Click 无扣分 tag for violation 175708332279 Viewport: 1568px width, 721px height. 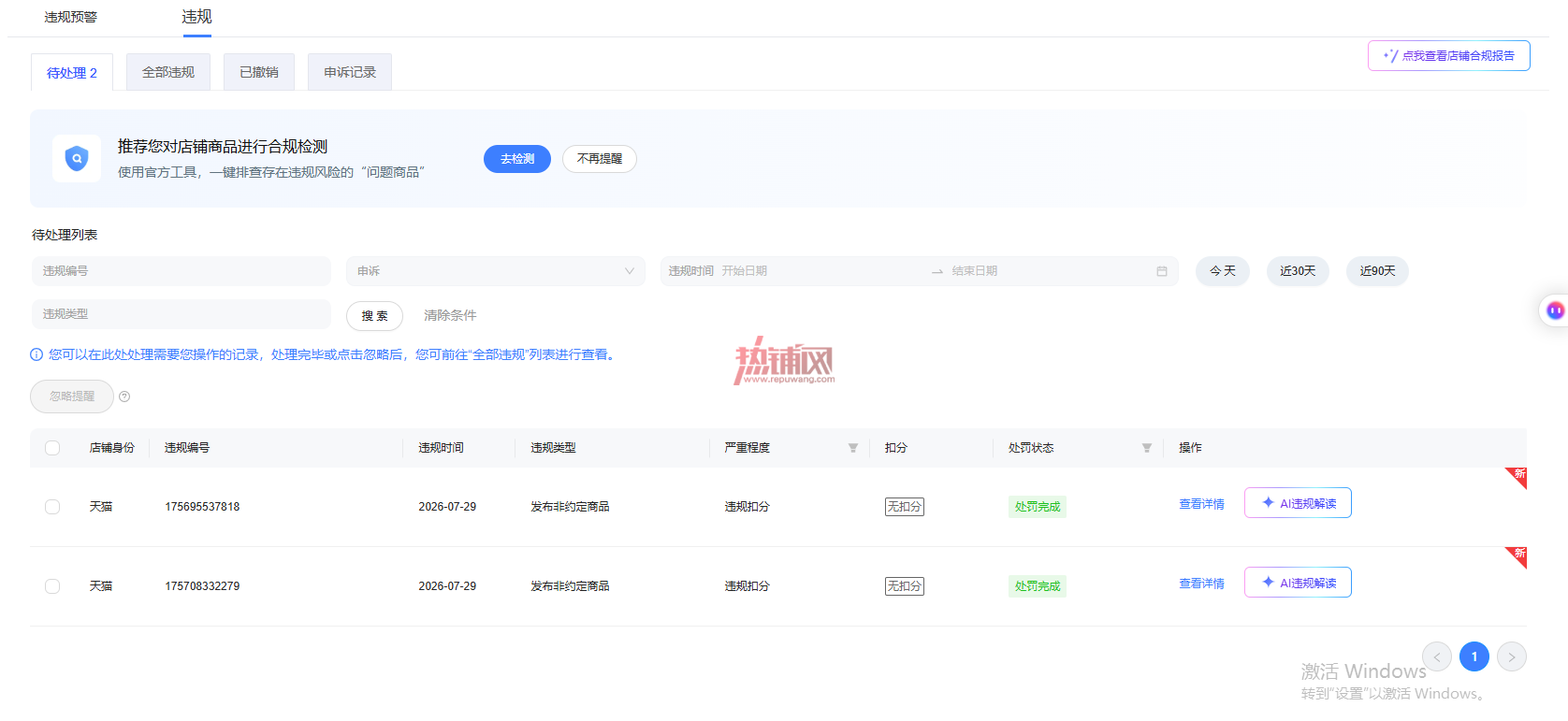905,586
